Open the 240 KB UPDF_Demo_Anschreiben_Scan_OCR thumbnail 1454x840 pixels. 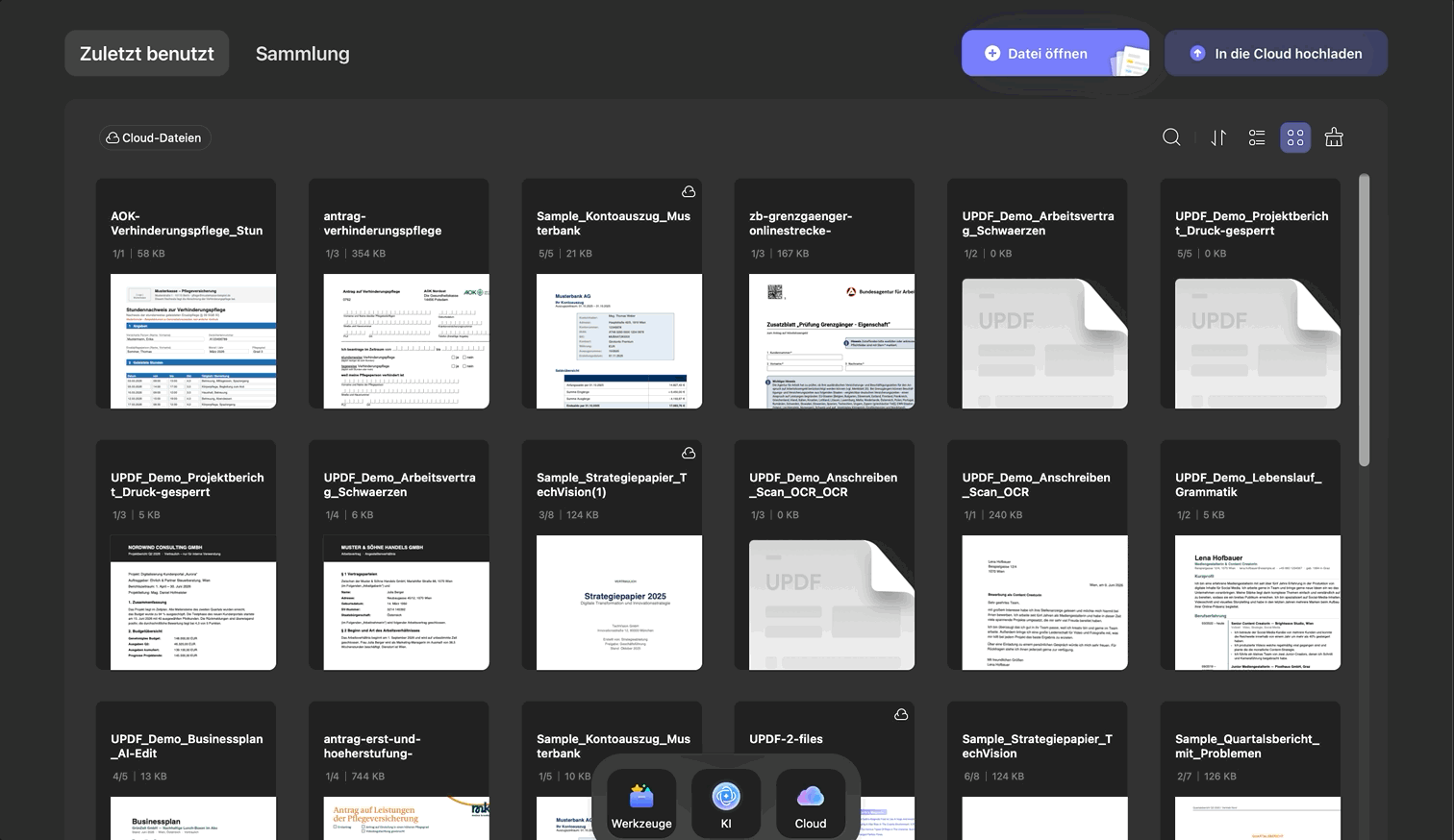(1045, 603)
